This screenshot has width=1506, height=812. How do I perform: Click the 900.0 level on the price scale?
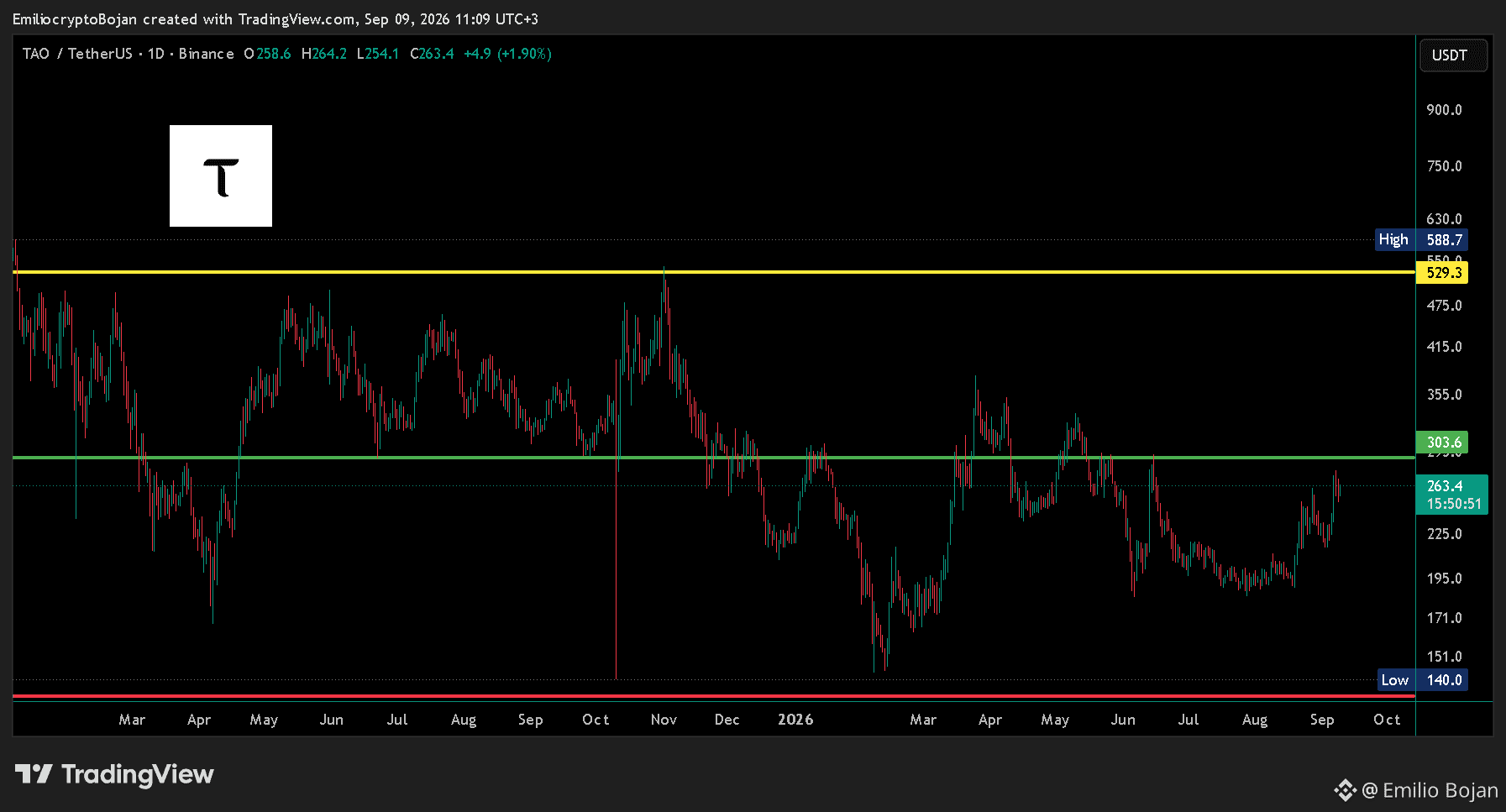[1444, 110]
